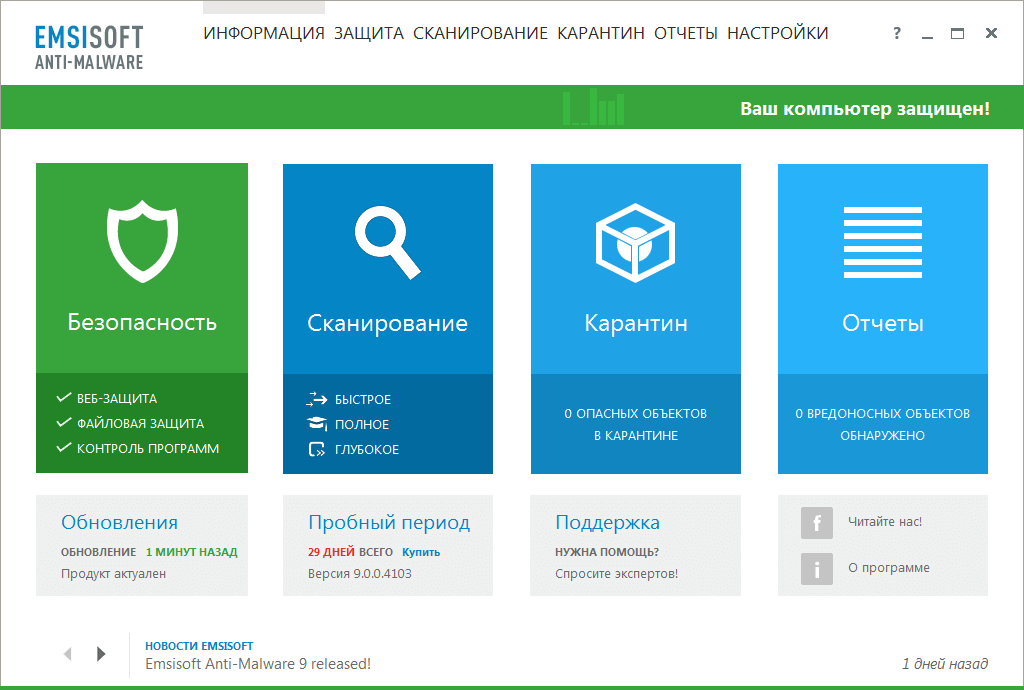This screenshot has height=690, width=1024.
Task: Open Facebook page via Читайте нас icon
Action: [816, 523]
